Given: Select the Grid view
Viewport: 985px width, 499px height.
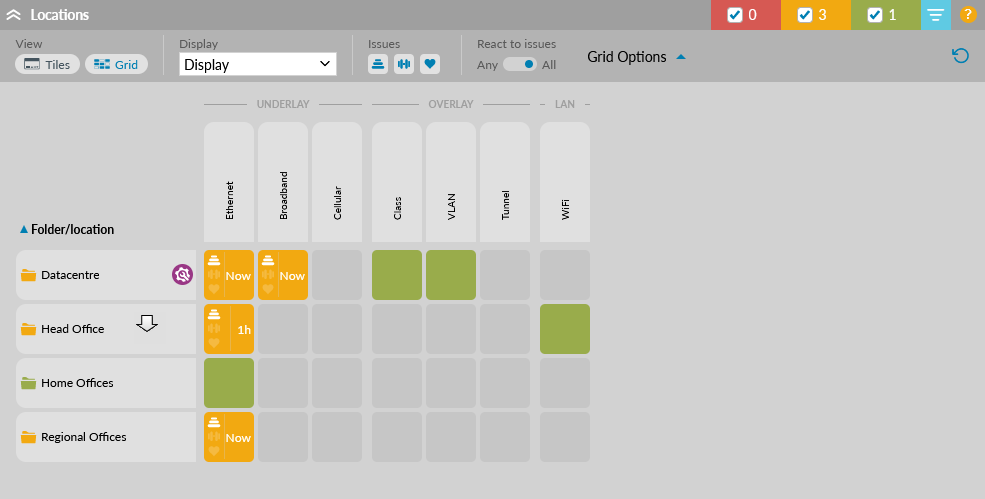Looking at the screenshot, I should click(x=116, y=64).
